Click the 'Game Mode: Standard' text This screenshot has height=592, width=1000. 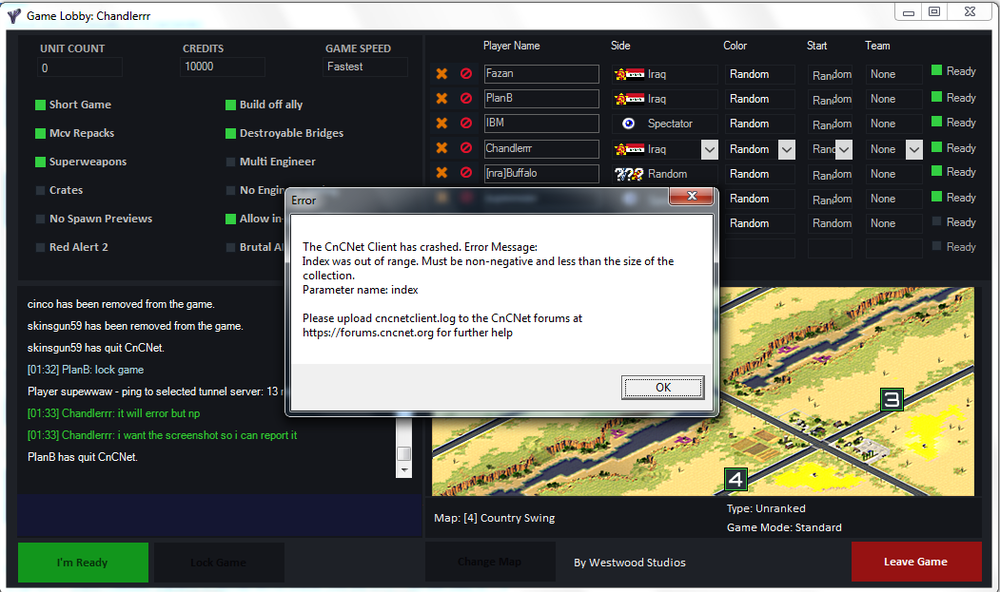784,528
